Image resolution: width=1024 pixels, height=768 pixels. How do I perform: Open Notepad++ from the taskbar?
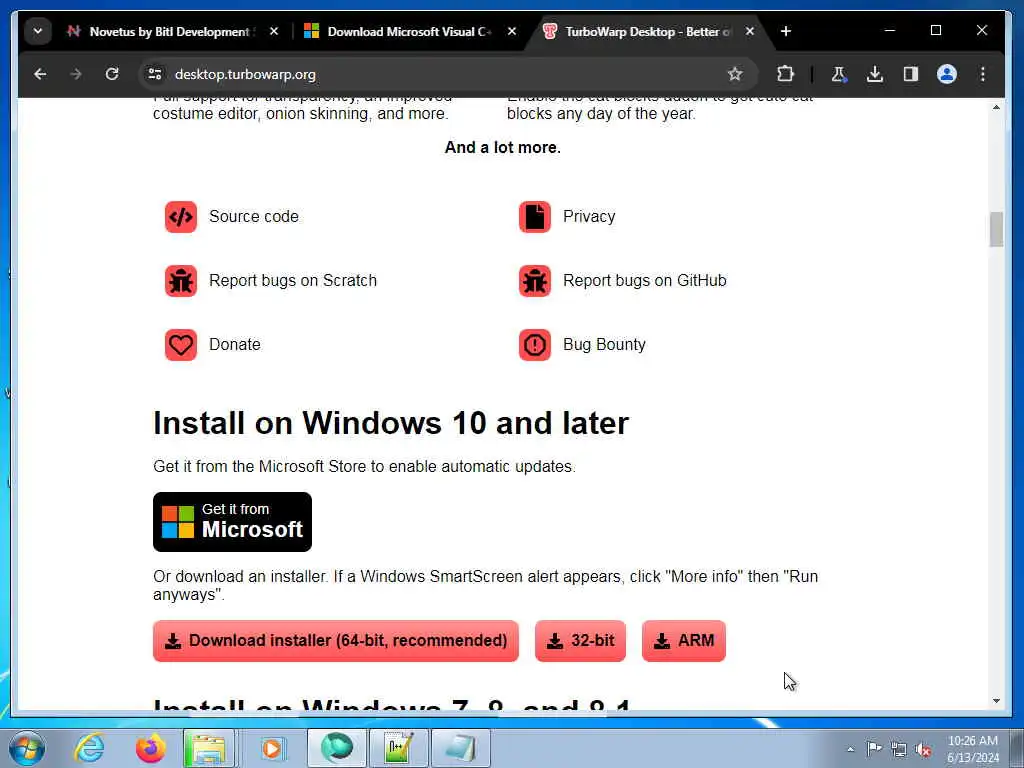[399, 748]
